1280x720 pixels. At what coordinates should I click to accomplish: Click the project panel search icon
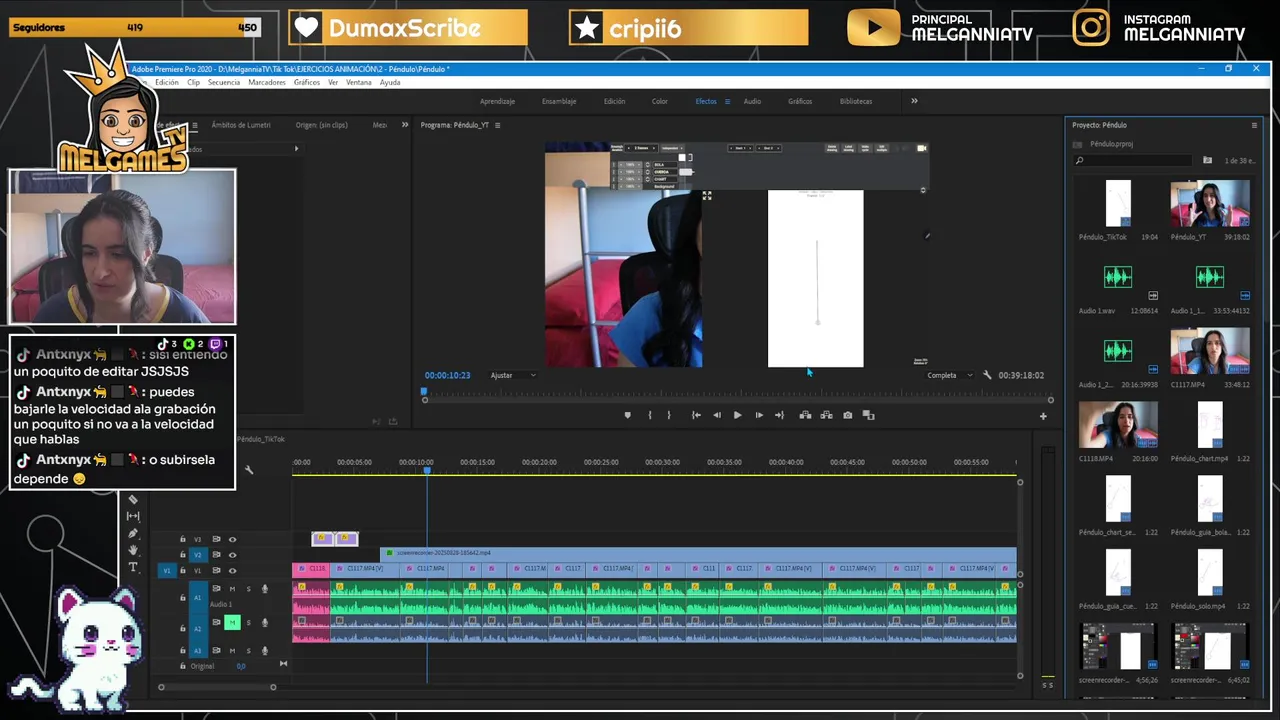(1080, 160)
